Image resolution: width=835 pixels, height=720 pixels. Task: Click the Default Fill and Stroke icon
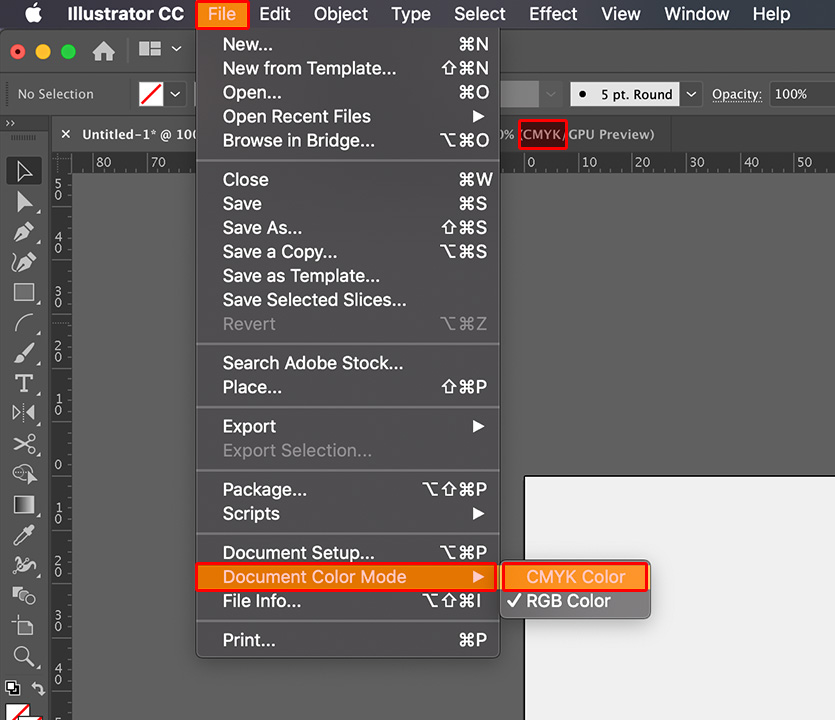(x=13, y=688)
